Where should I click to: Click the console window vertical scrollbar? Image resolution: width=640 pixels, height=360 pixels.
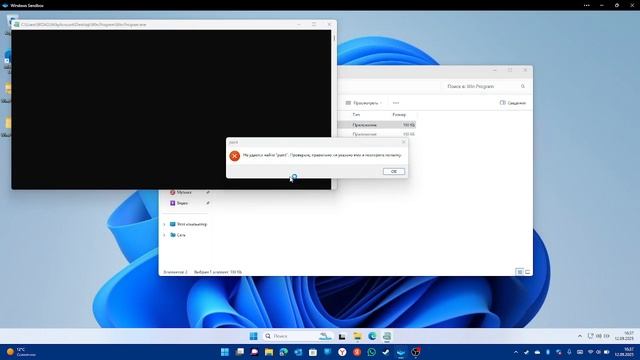(334, 109)
